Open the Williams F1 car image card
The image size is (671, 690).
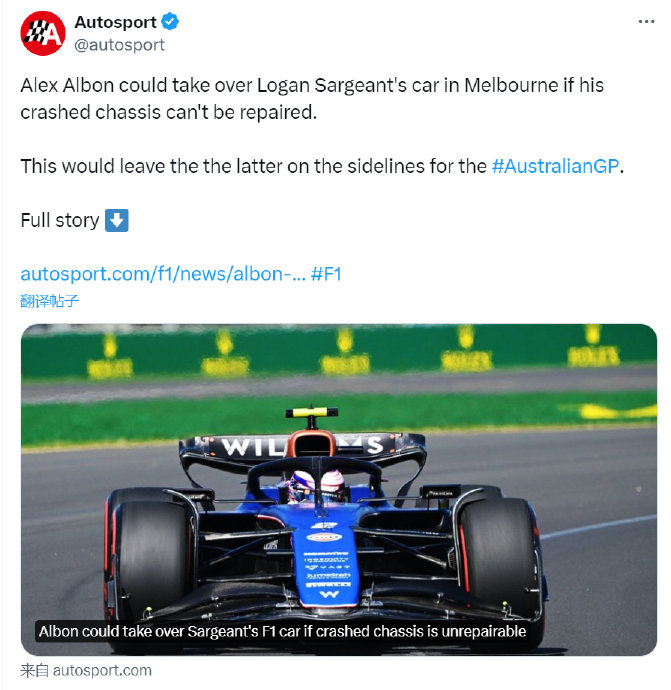click(339, 489)
